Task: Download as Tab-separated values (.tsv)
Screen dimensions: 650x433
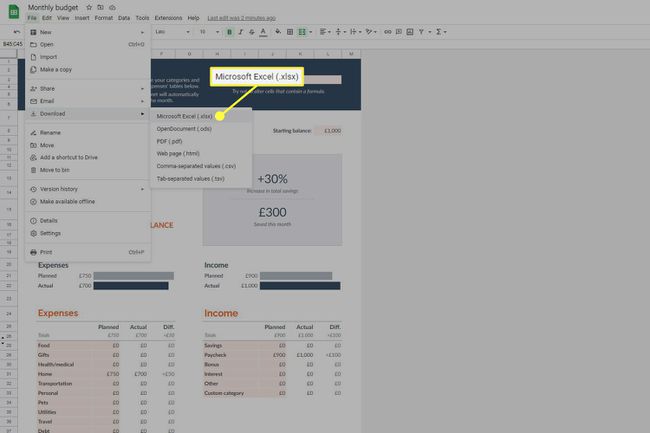Action: 201,179
